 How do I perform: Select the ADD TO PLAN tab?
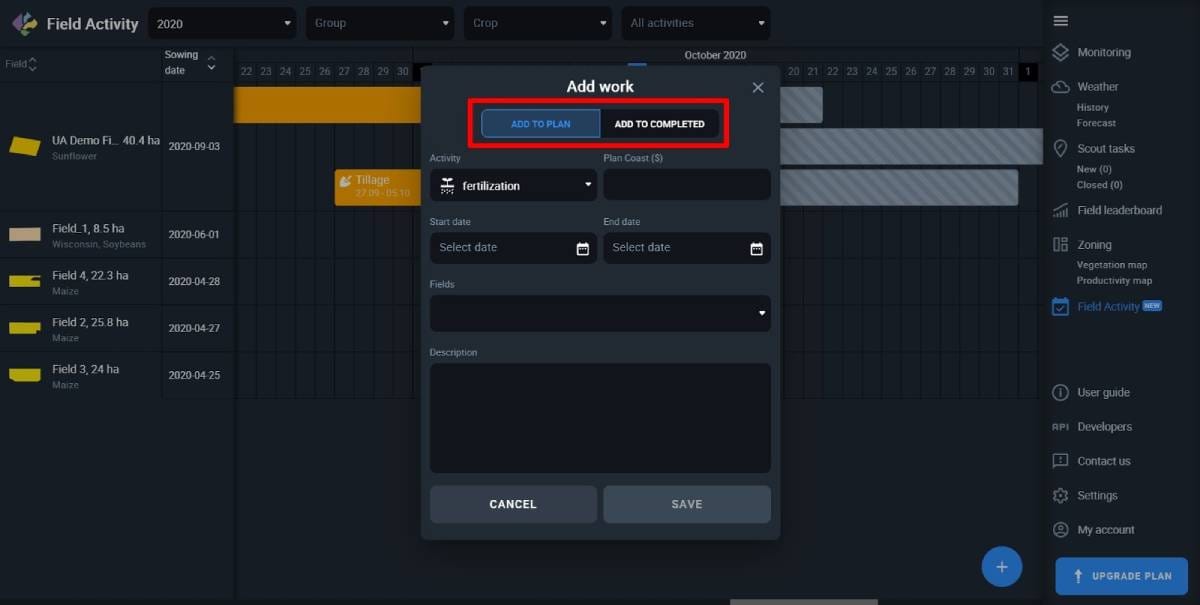(x=539, y=124)
